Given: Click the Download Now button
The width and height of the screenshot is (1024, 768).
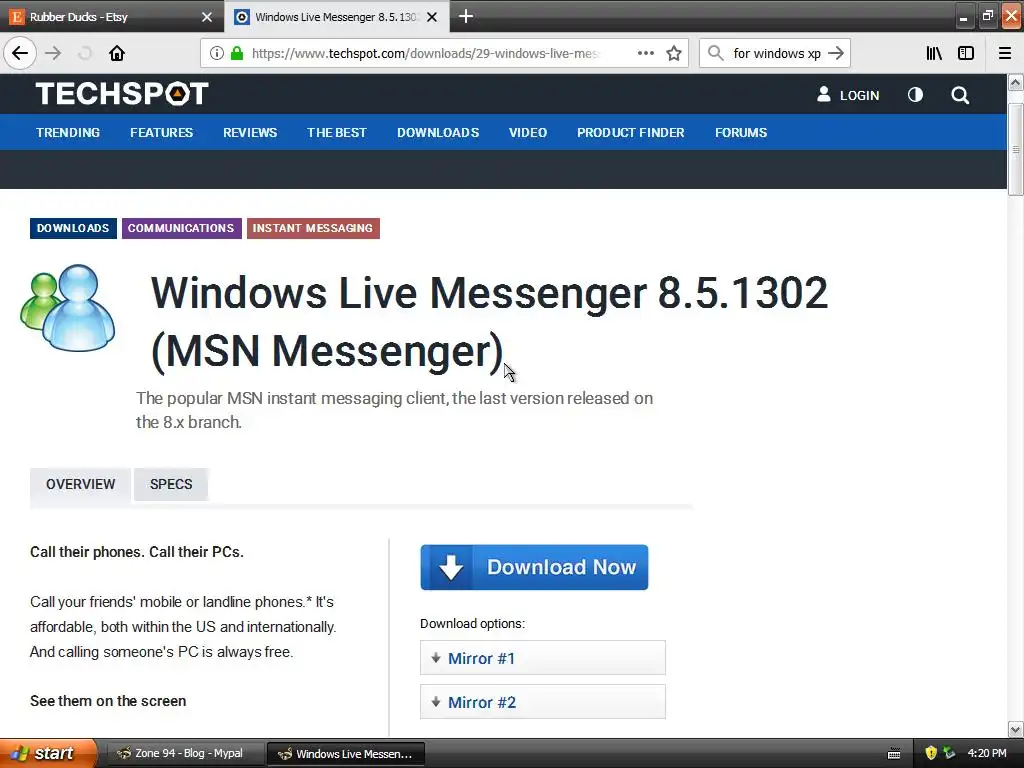Looking at the screenshot, I should click(x=534, y=568).
